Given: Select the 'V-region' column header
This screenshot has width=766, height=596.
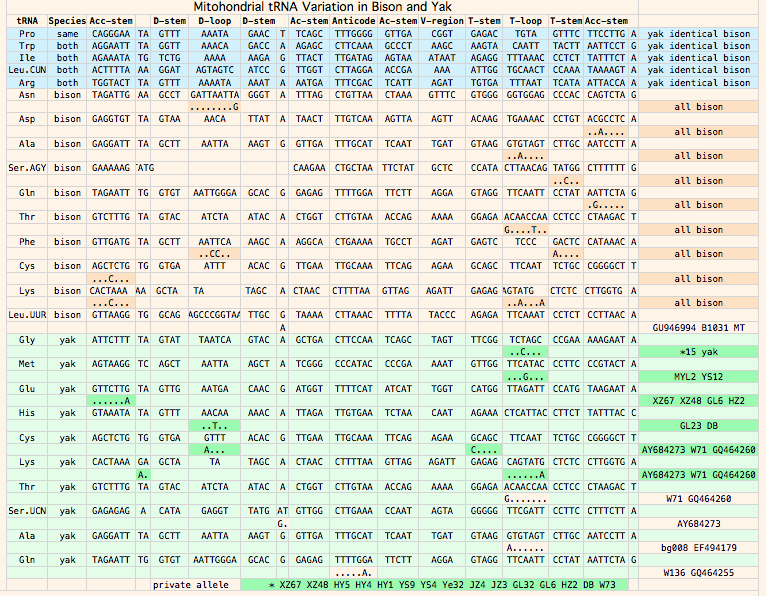Looking at the screenshot, I should click(x=441, y=21).
